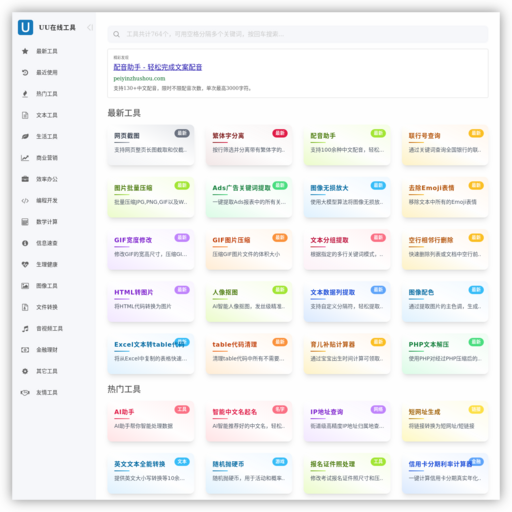Select the 育儿补贴计算器 card
512x512 pixels.
point(347,354)
